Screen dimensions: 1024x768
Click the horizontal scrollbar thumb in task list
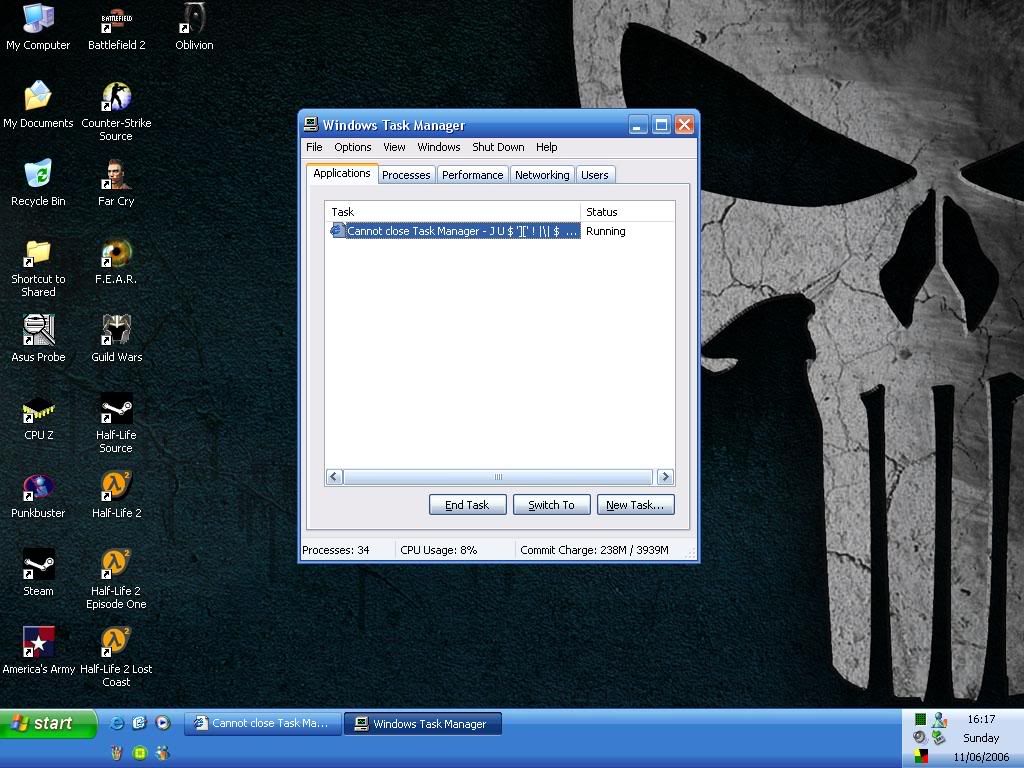tap(498, 477)
